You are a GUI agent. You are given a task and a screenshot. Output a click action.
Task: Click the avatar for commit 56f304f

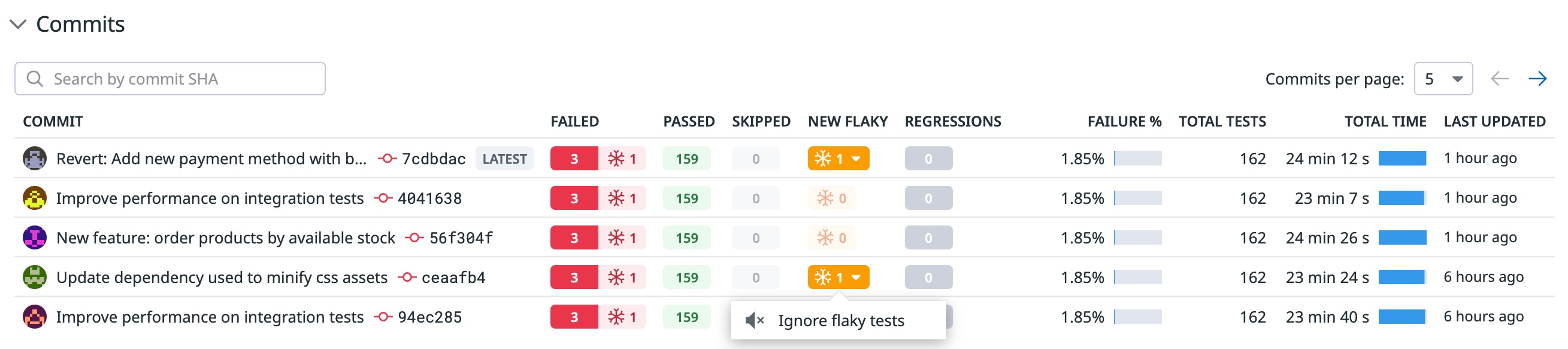coord(35,237)
